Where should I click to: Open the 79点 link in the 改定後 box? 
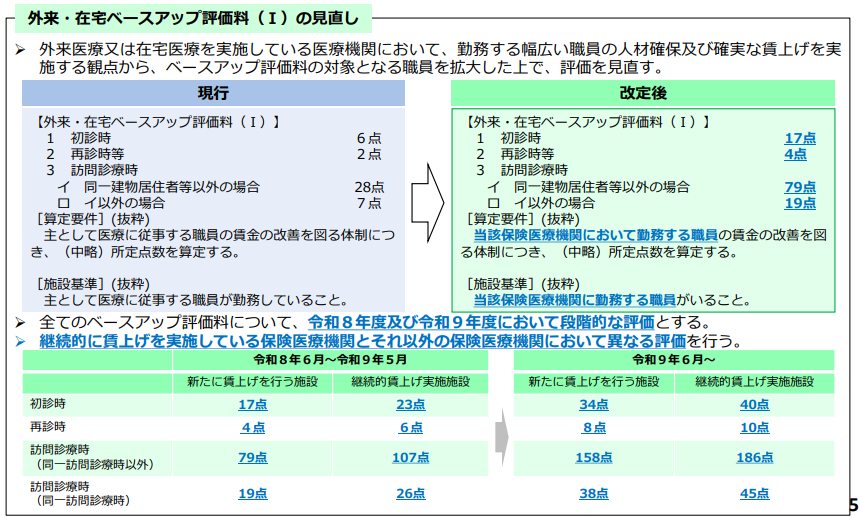pos(800,187)
